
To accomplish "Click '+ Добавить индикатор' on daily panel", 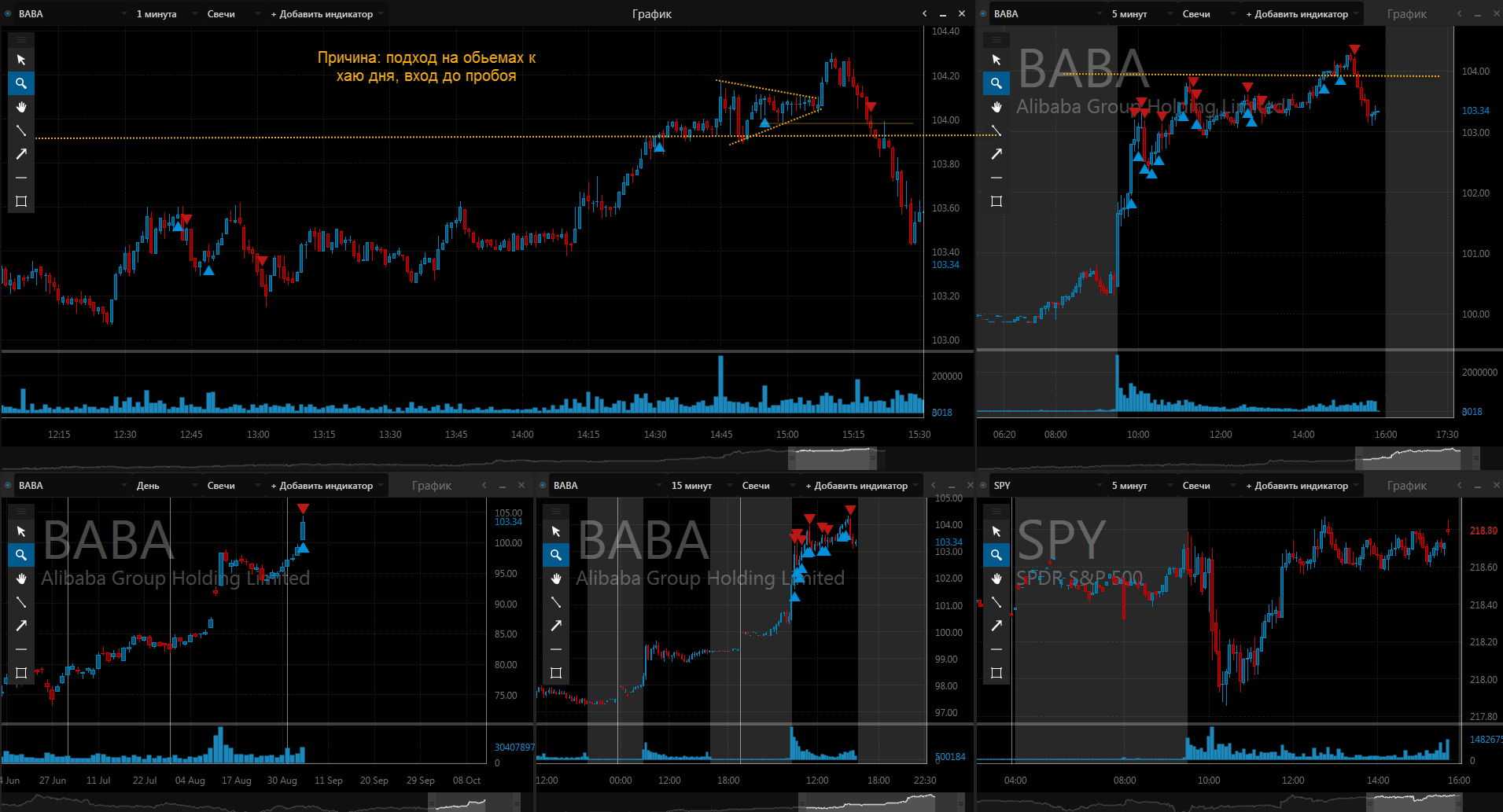I will point(326,486).
